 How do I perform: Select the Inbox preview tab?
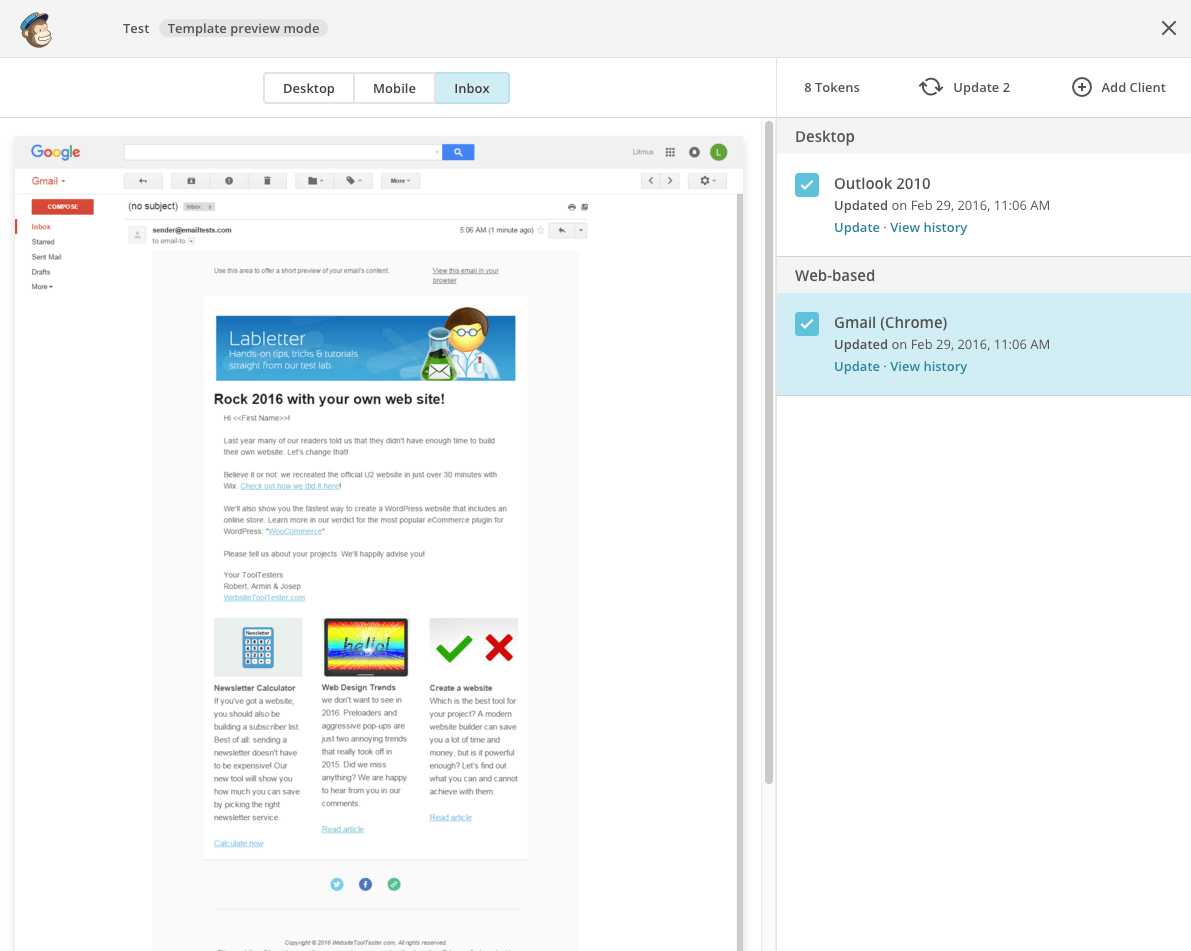(x=472, y=88)
